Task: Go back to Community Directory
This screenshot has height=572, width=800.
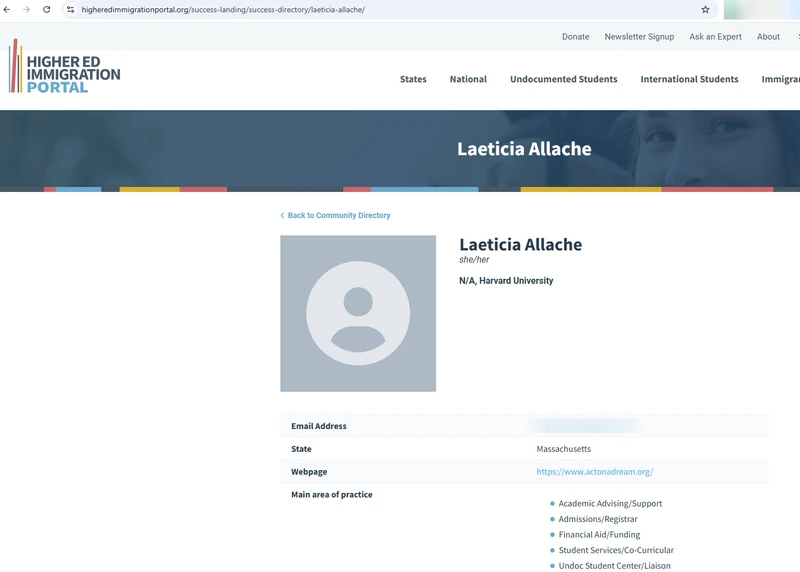Action: click(x=335, y=215)
